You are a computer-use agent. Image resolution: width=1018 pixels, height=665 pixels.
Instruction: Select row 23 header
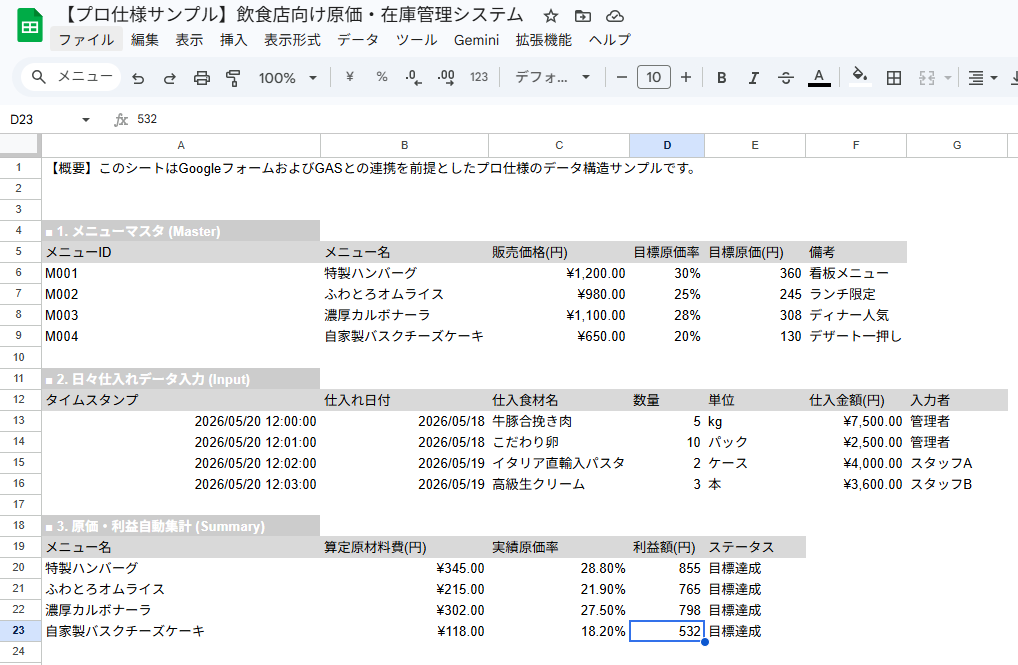coord(19,631)
